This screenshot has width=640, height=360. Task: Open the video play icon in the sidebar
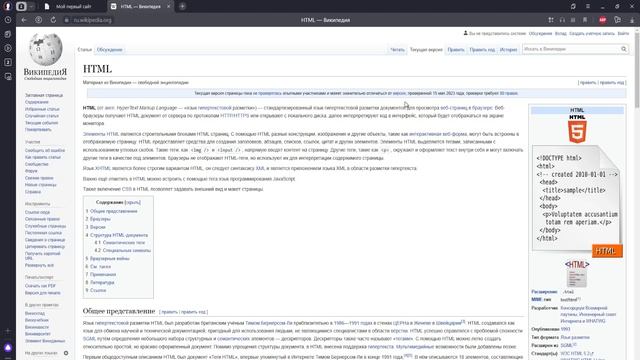(x=8, y=48)
